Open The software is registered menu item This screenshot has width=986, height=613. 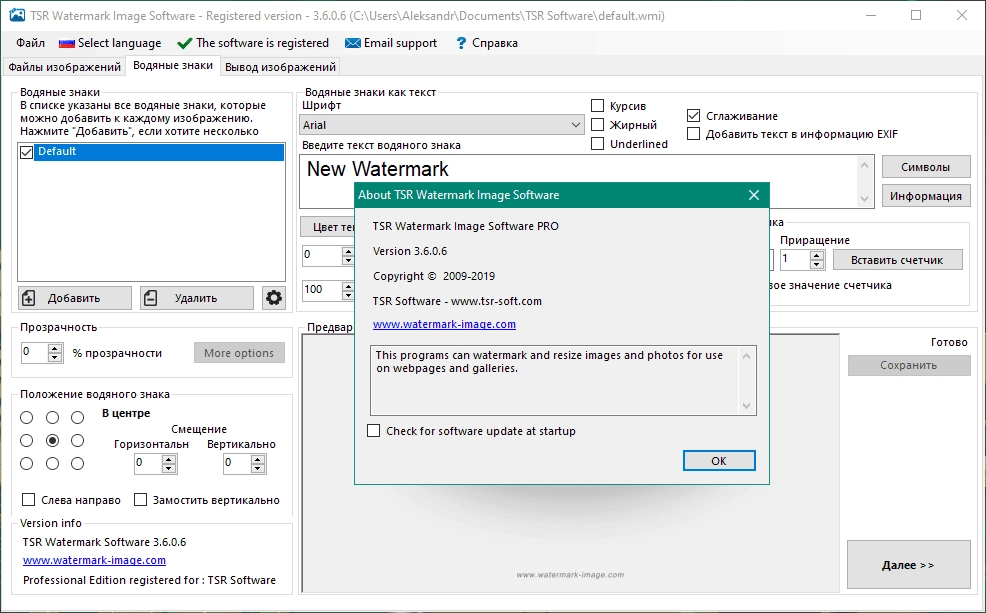coord(253,43)
